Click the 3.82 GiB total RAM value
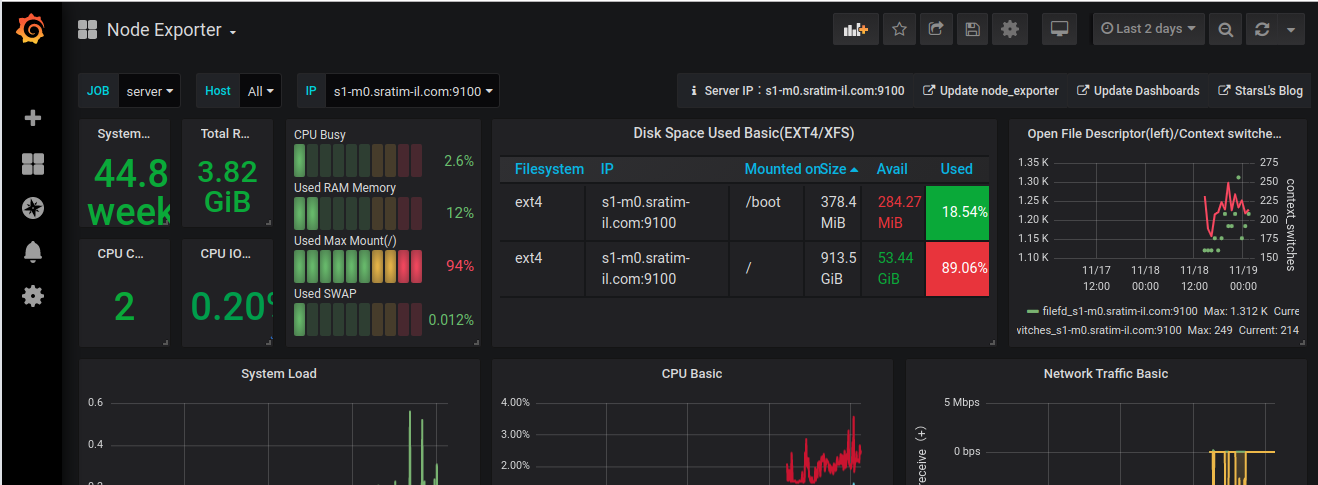 [x=227, y=186]
